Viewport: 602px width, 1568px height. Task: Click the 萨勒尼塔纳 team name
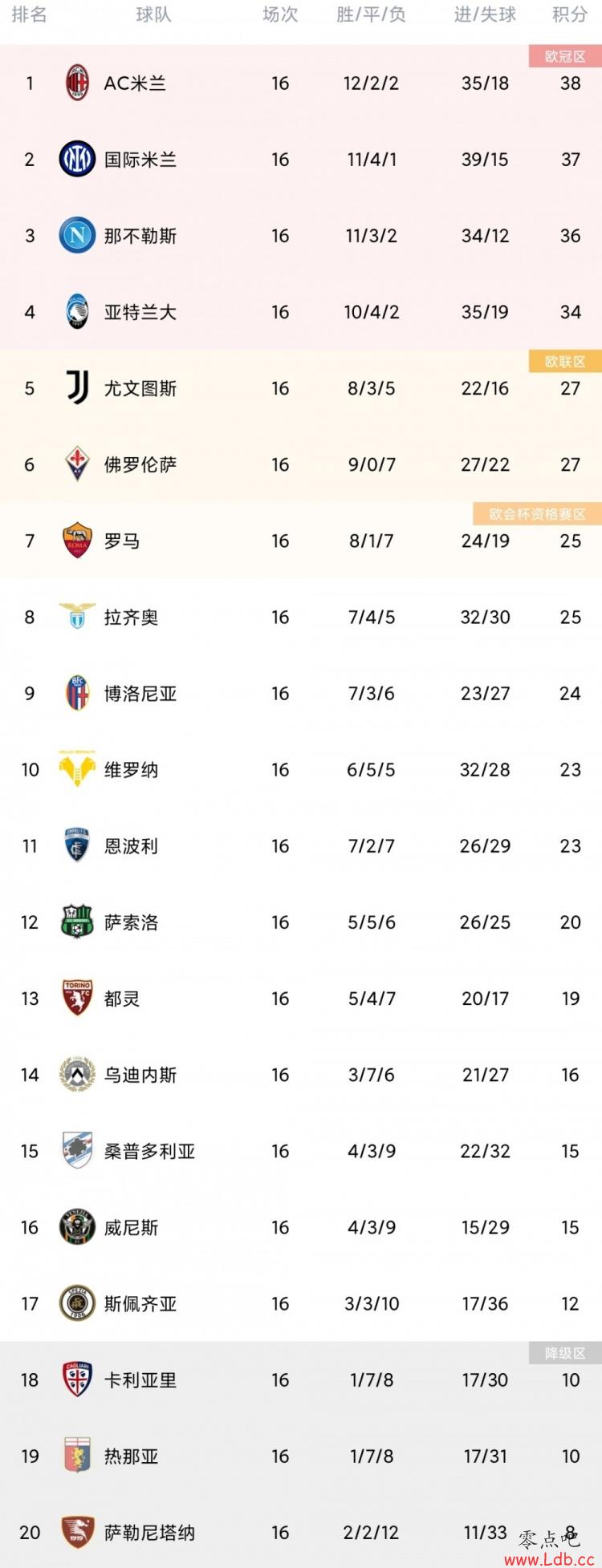pyautogui.click(x=149, y=1532)
